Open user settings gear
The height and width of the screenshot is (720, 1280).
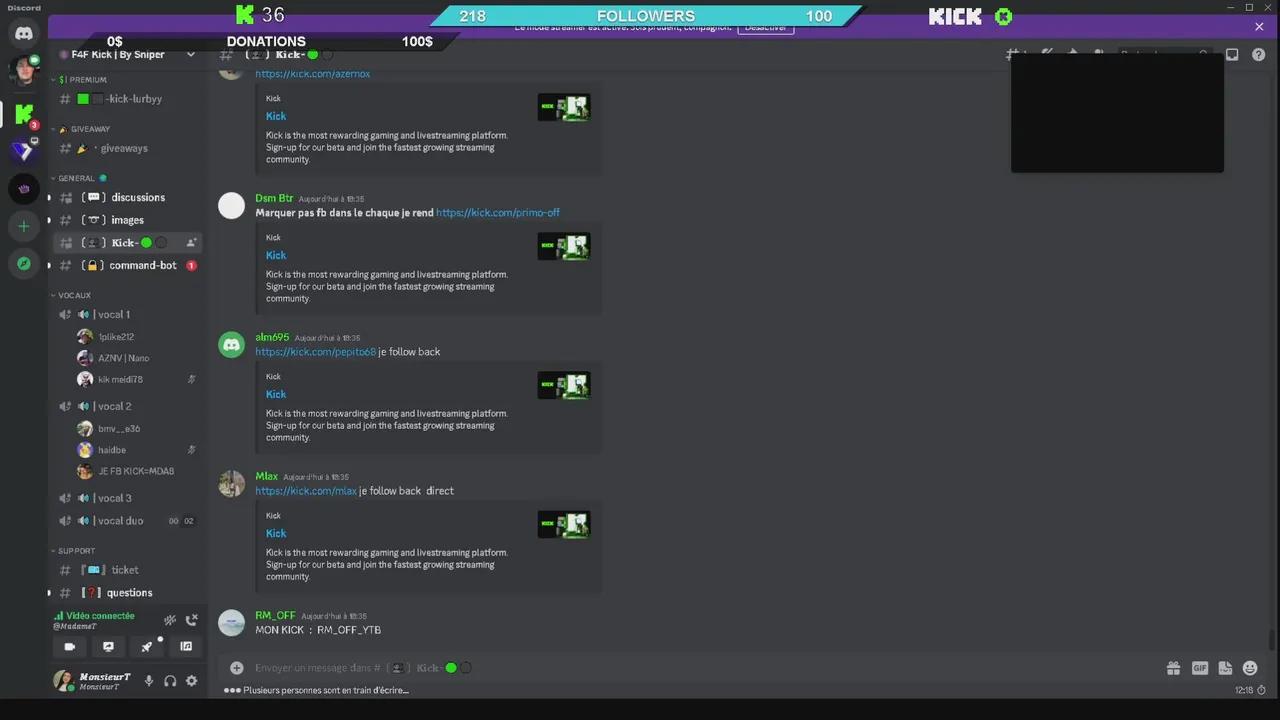coord(191,681)
